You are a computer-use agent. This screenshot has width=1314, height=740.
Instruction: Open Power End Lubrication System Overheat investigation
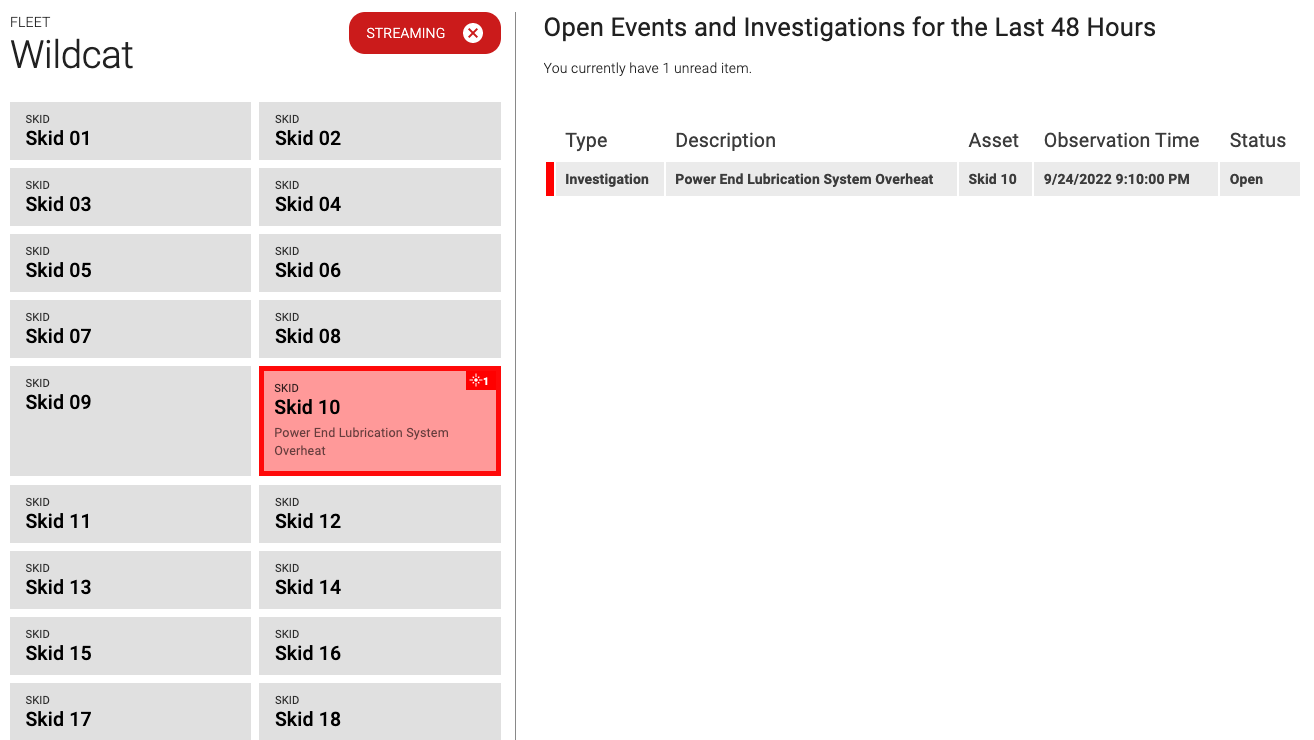click(x=804, y=180)
